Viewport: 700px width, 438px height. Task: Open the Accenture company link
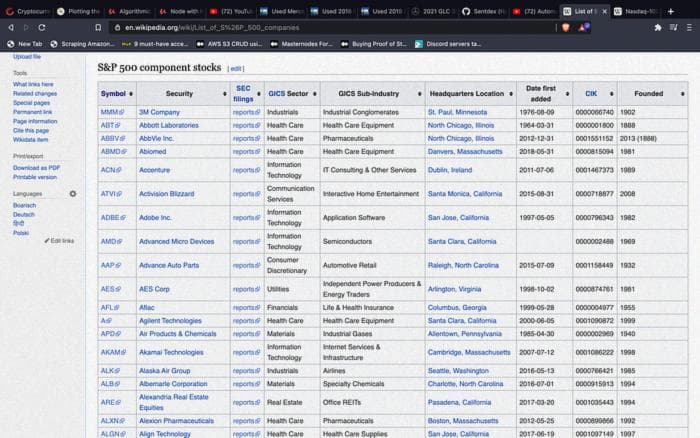(154, 170)
